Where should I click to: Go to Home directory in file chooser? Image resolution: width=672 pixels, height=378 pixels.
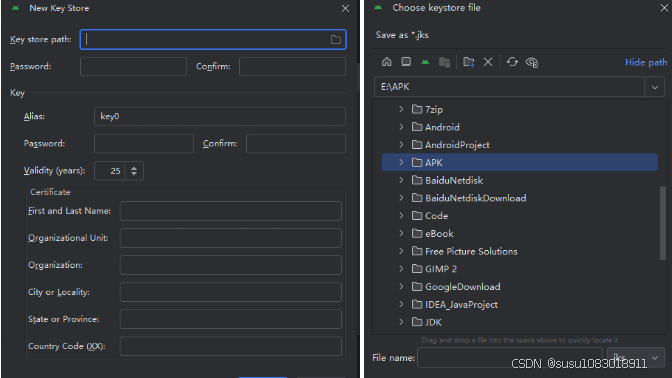tap(387, 62)
